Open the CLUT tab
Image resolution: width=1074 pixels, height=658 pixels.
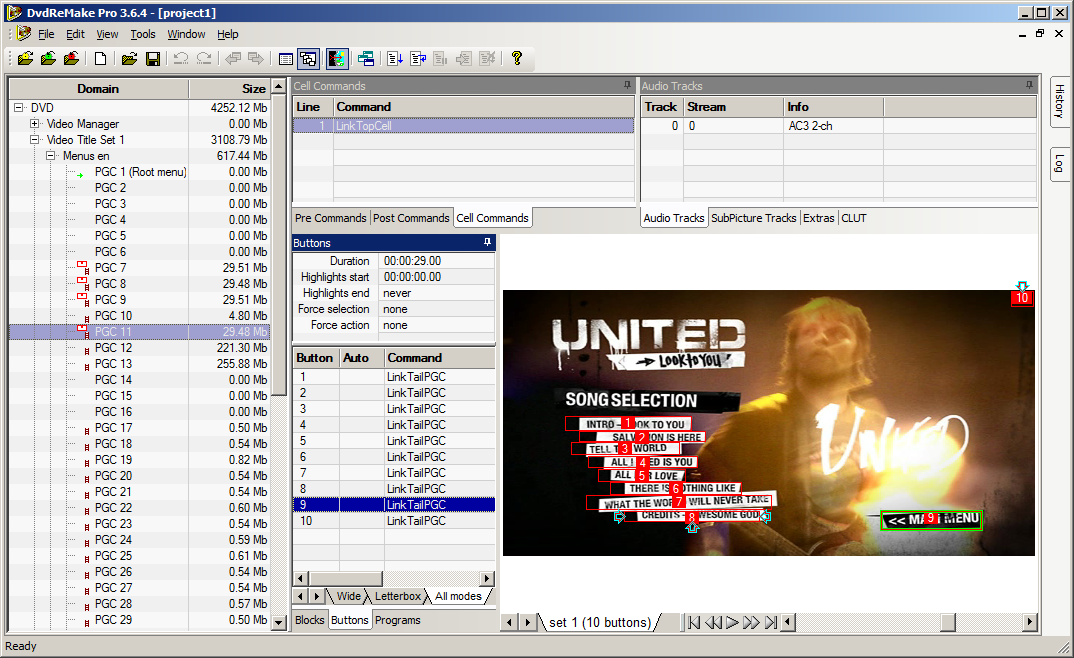pos(854,218)
